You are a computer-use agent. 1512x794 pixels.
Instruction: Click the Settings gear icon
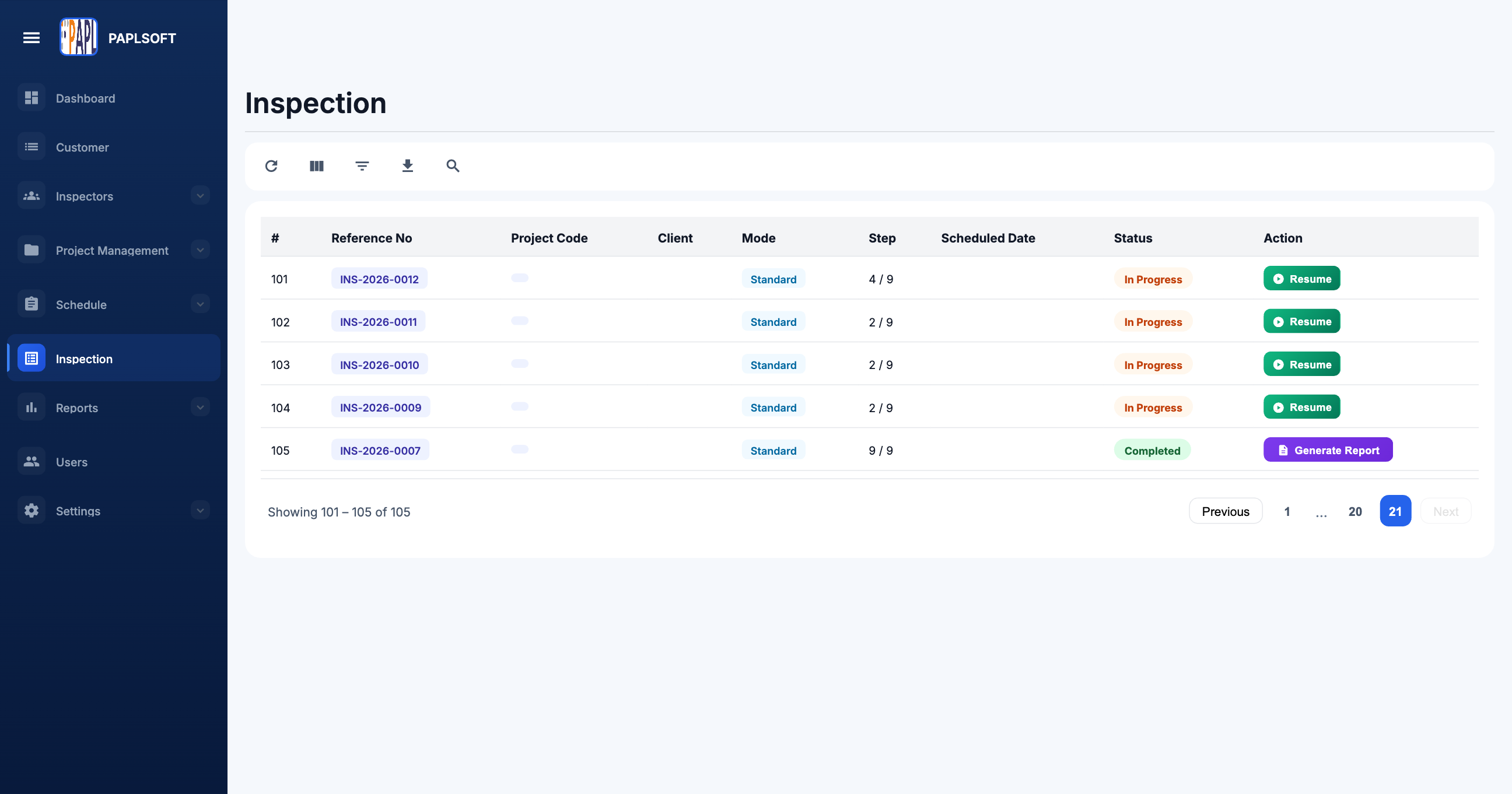point(32,511)
